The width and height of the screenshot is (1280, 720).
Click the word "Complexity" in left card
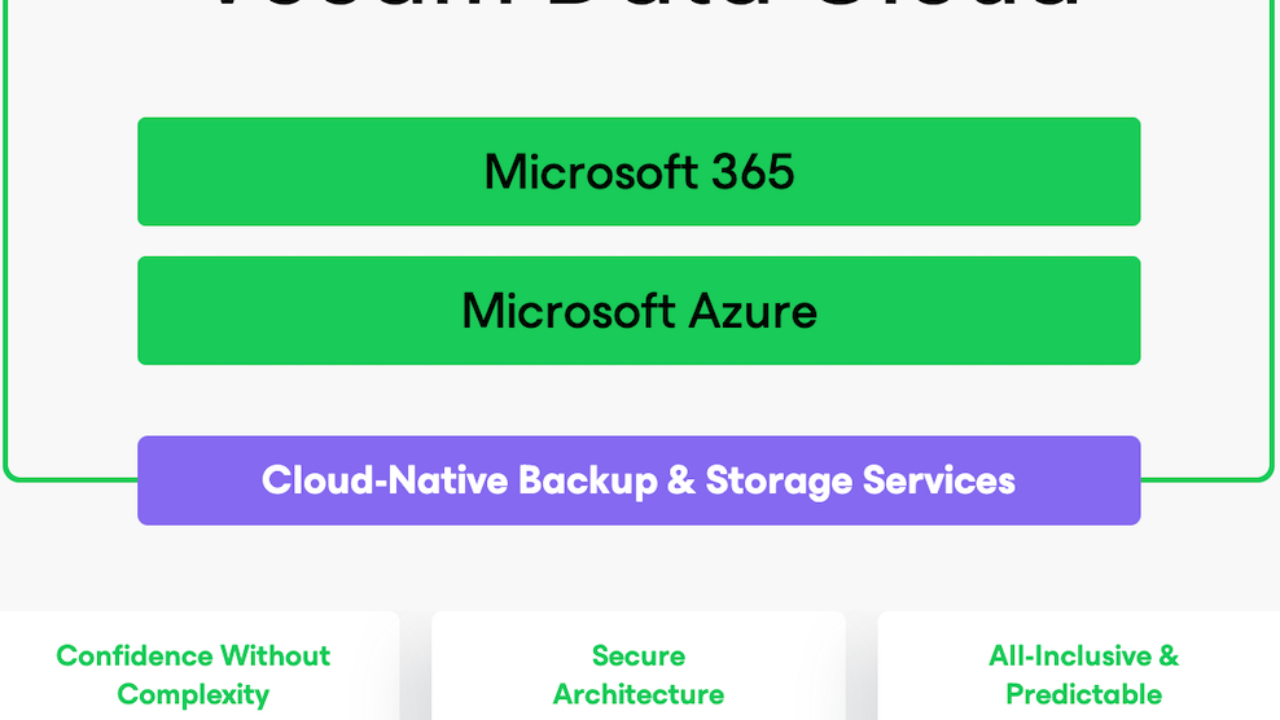(193, 694)
